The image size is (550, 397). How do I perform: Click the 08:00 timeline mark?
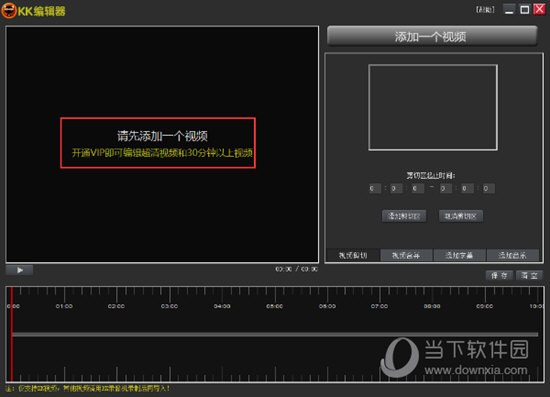coord(432,306)
